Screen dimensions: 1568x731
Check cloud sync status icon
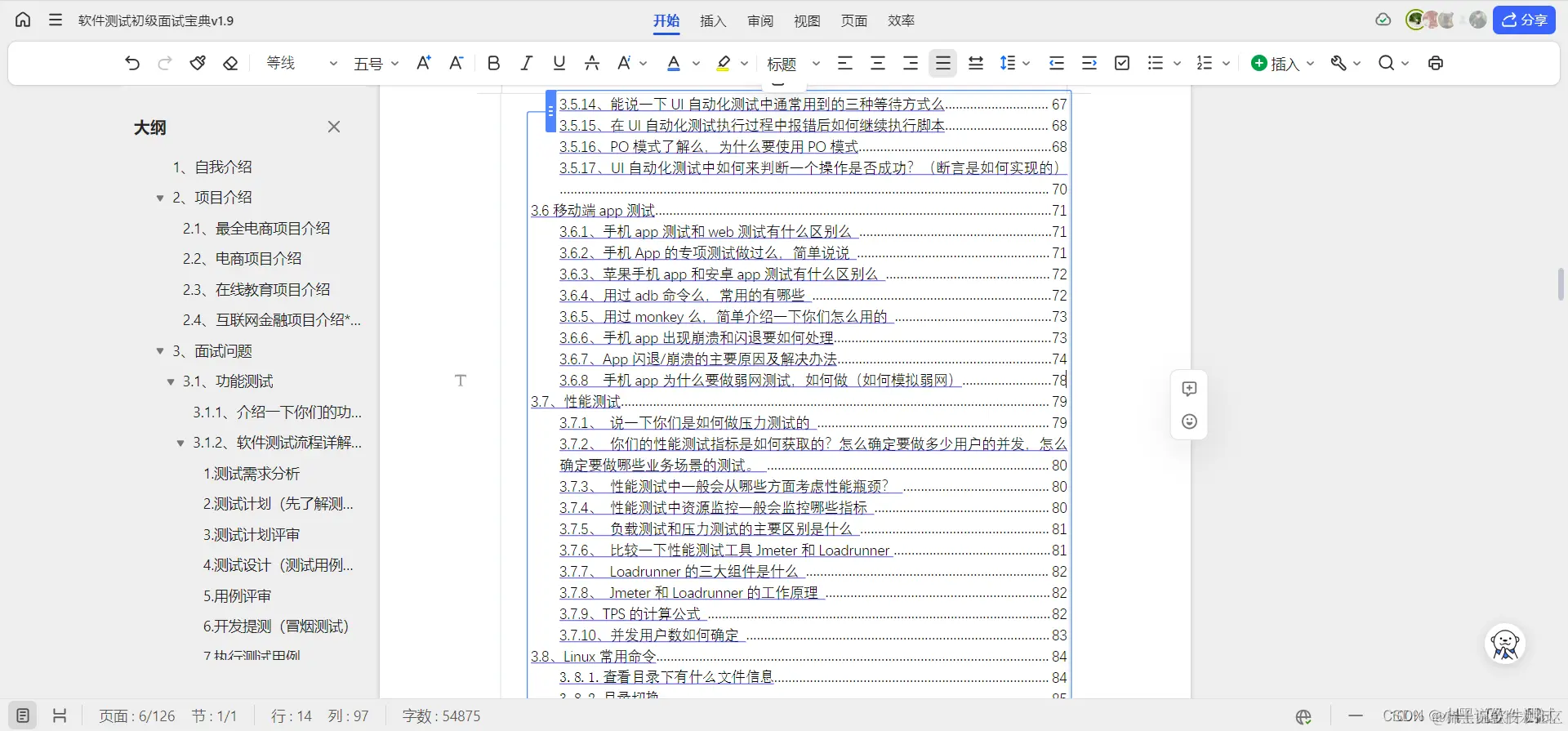pos(1383,20)
